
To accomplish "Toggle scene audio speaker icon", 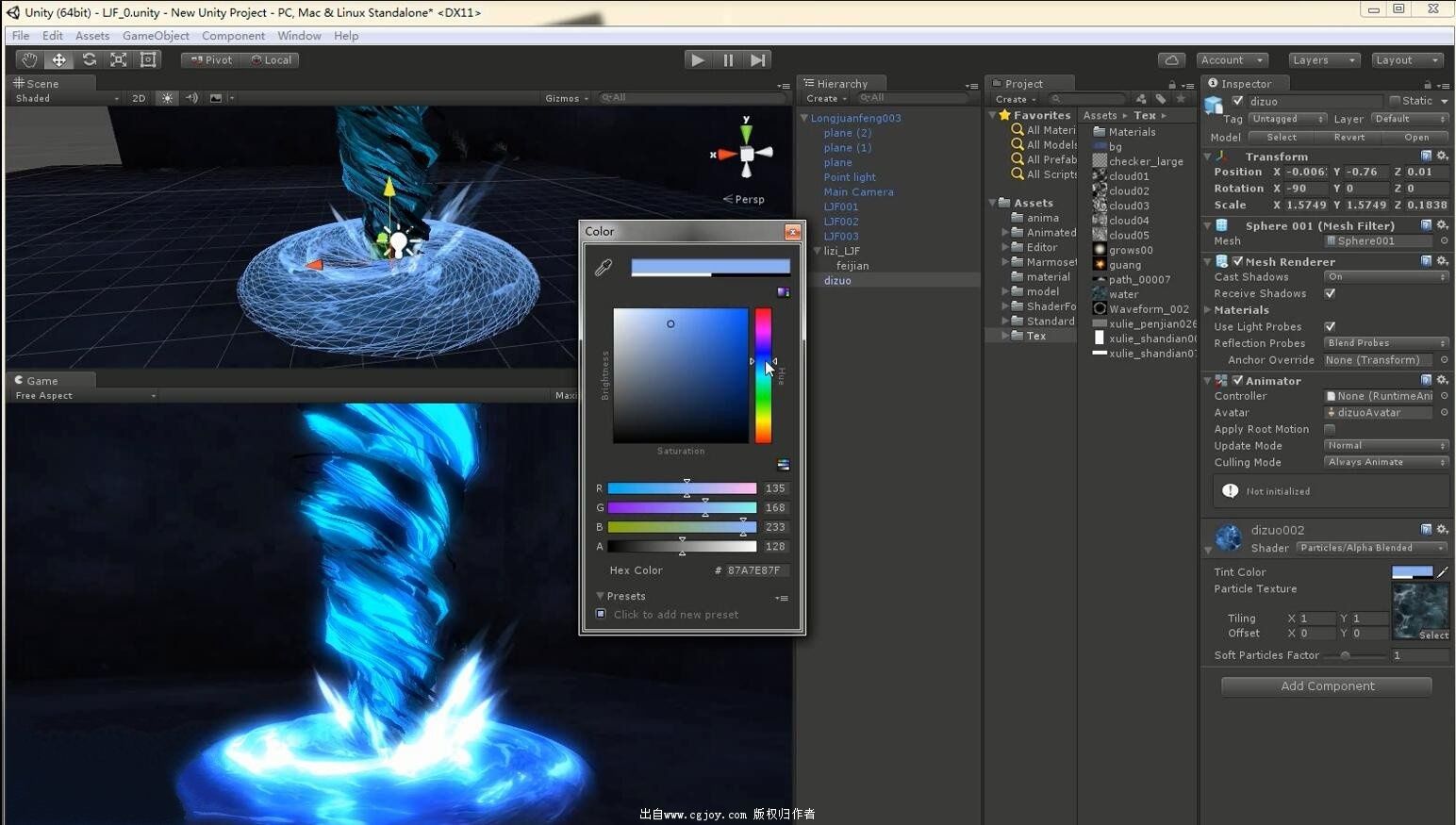I will click(191, 98).
